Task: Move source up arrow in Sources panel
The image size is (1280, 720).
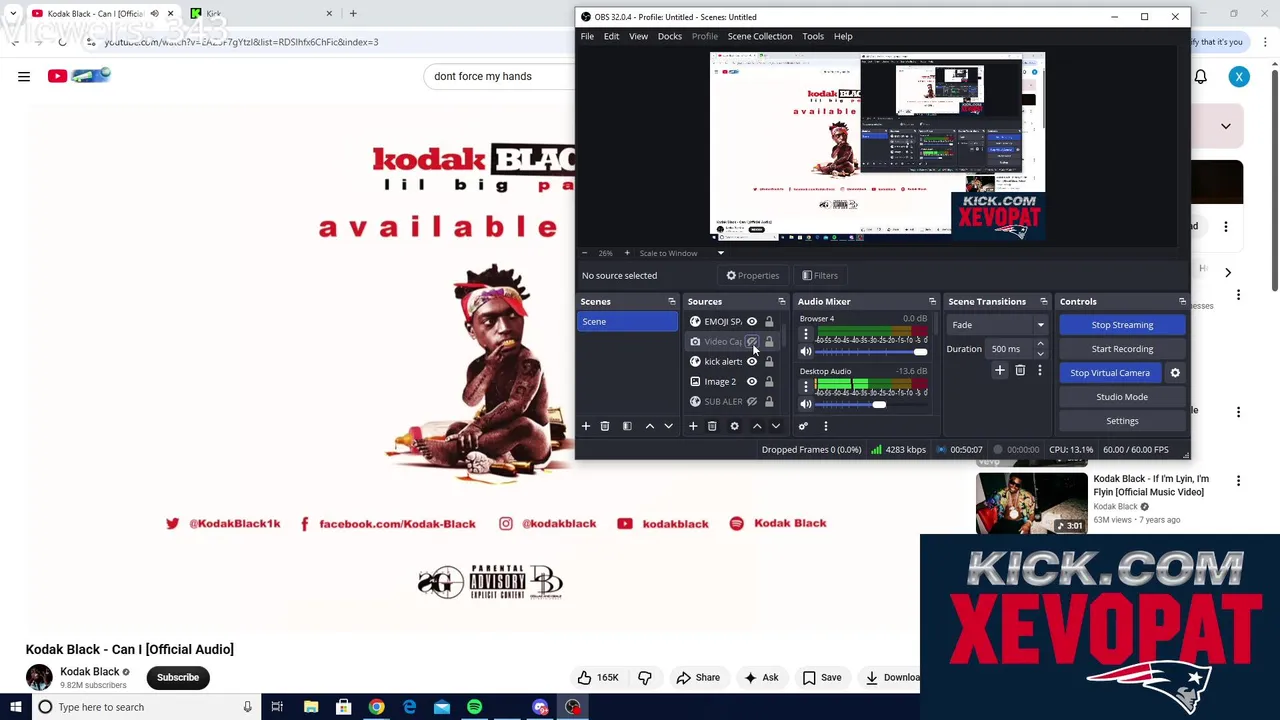Action: click(757, 426)
